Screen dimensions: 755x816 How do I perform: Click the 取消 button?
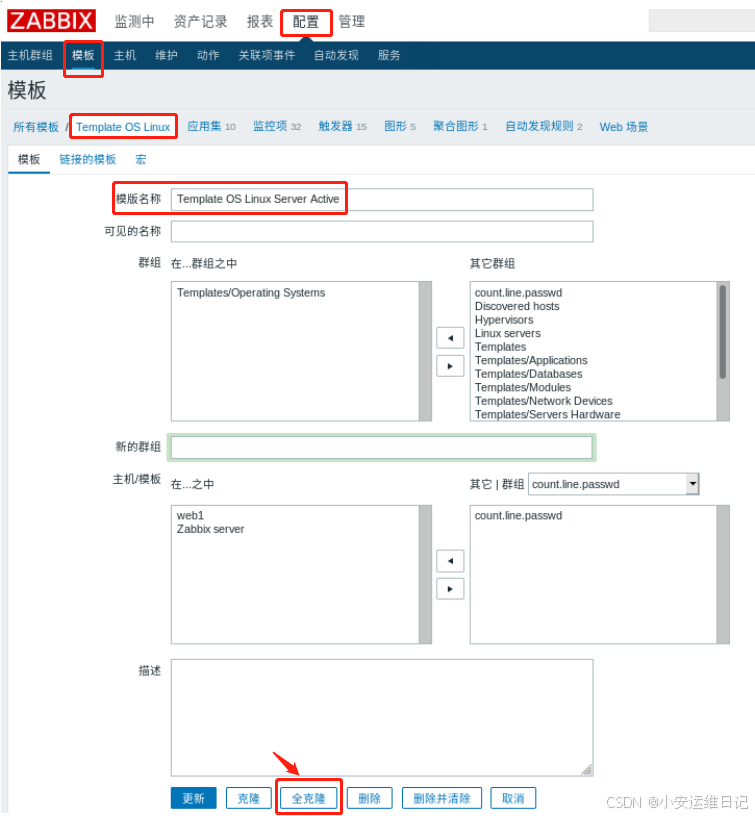click(514, 798)
